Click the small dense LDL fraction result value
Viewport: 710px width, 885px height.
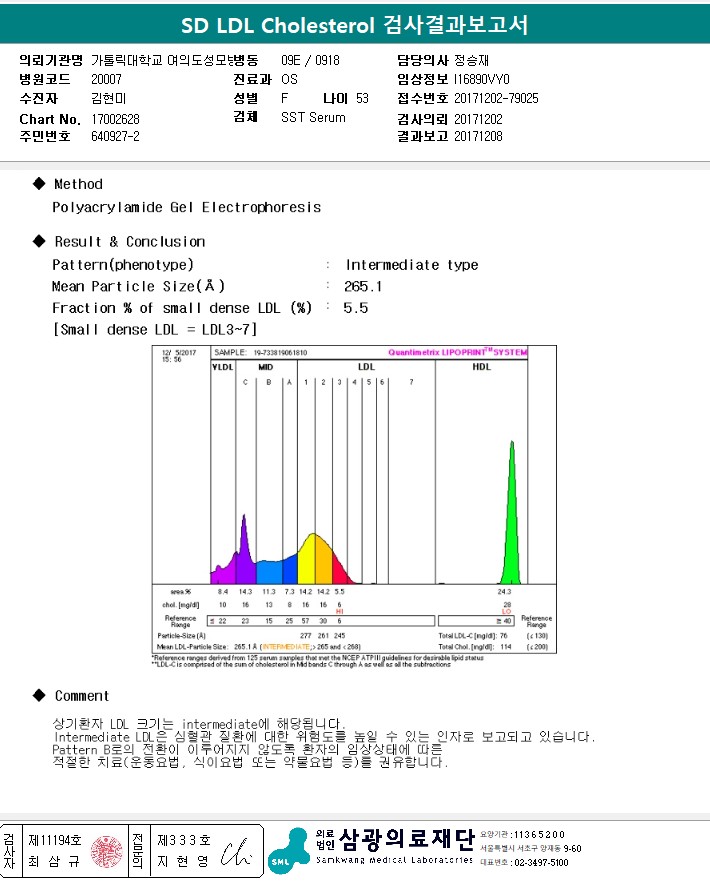356,308
